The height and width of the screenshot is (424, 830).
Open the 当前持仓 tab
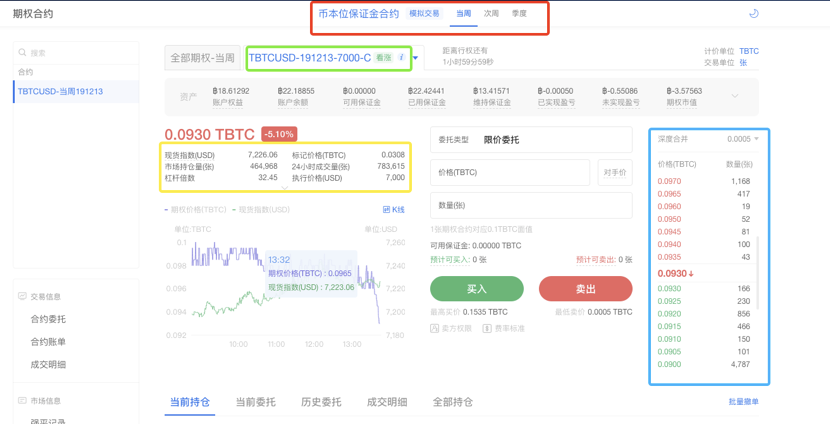(x=190, y=402)
